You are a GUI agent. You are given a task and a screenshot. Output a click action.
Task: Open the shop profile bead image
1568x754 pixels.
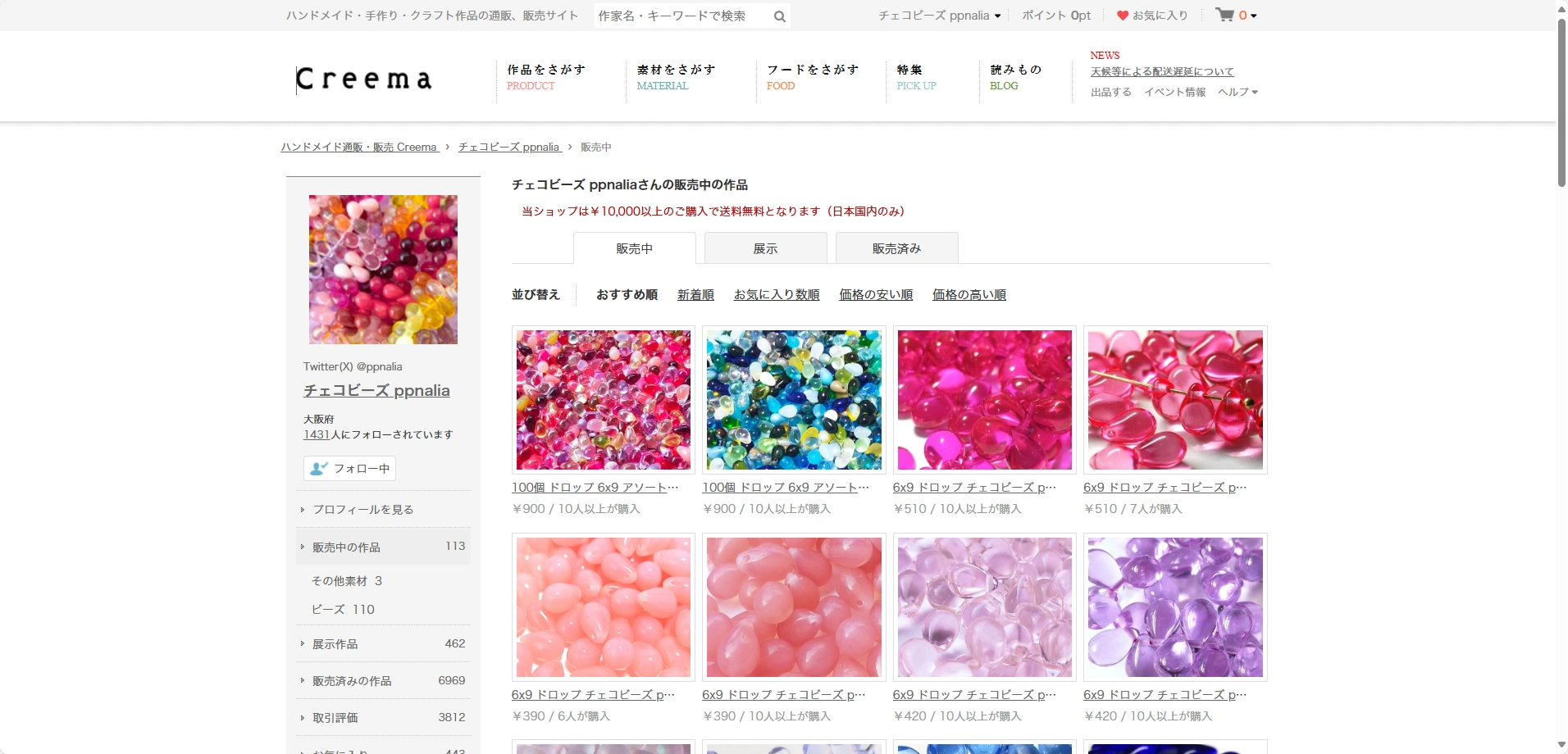tap(383, 269)
